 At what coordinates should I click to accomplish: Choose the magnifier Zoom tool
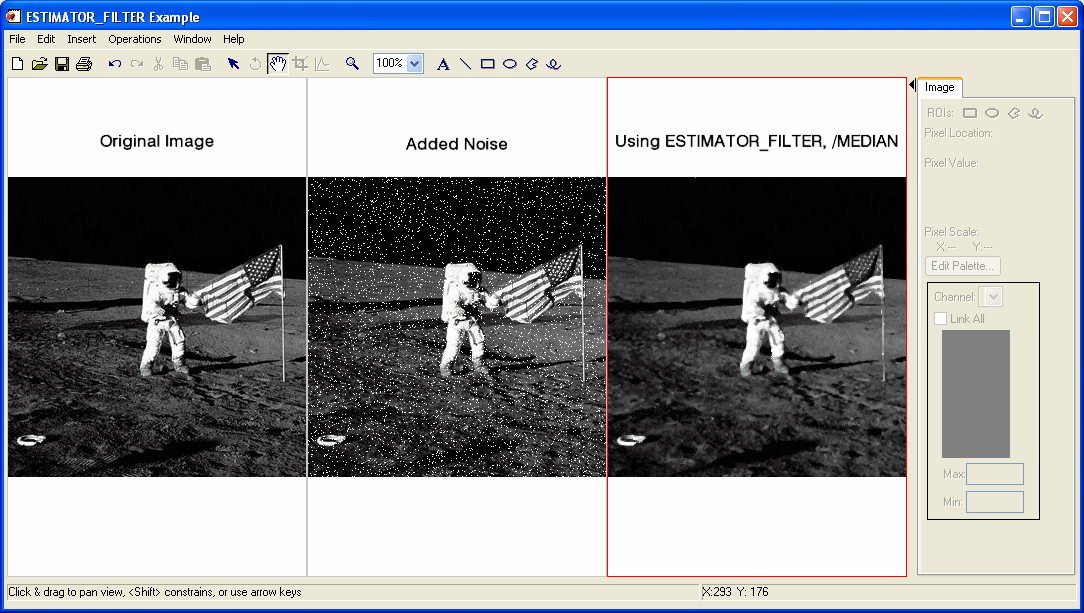(353, 64)
